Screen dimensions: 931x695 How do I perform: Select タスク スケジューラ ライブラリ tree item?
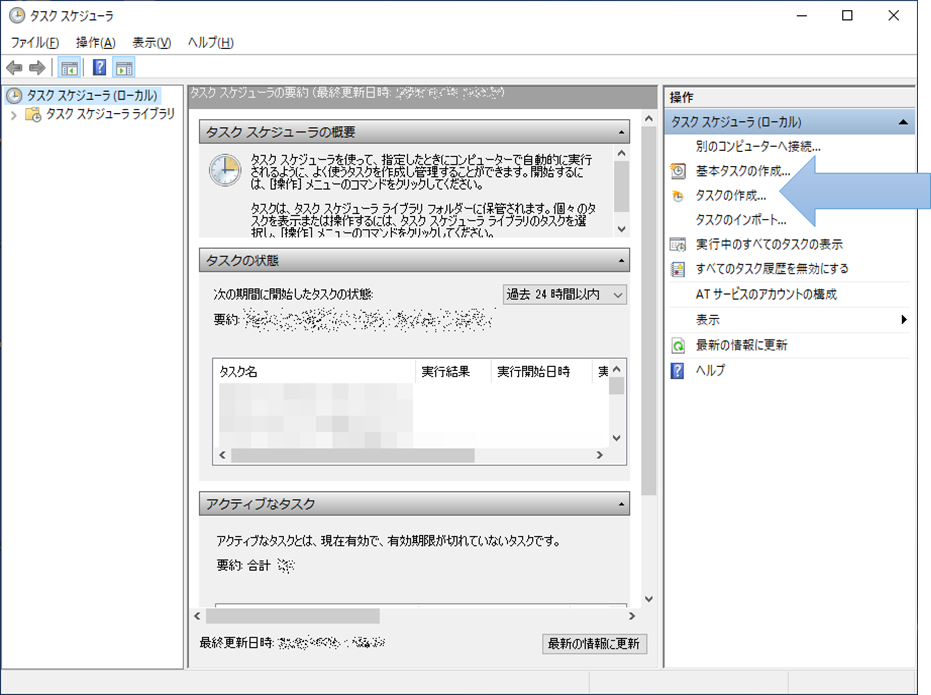coord(110,114)
